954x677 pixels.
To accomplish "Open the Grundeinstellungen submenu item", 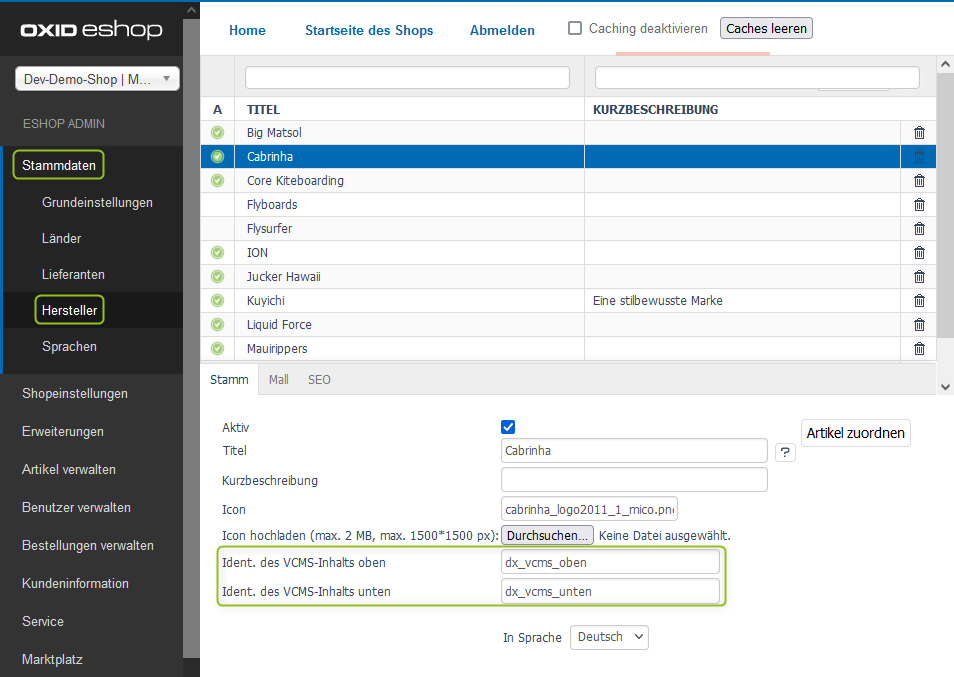I will [x=97, y=203].
